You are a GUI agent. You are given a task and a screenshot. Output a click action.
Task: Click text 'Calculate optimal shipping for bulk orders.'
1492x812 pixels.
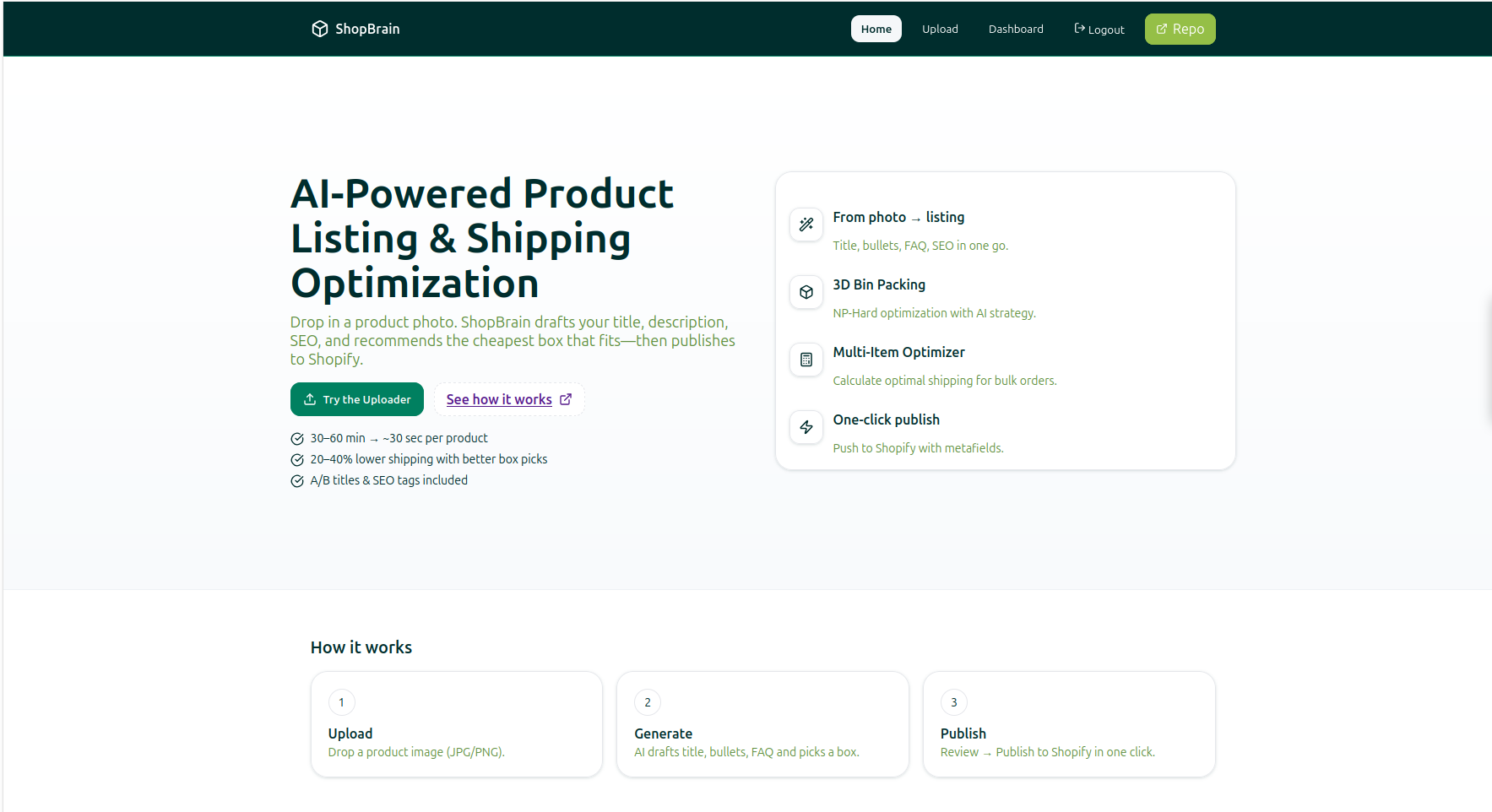[x=945, y=381]
